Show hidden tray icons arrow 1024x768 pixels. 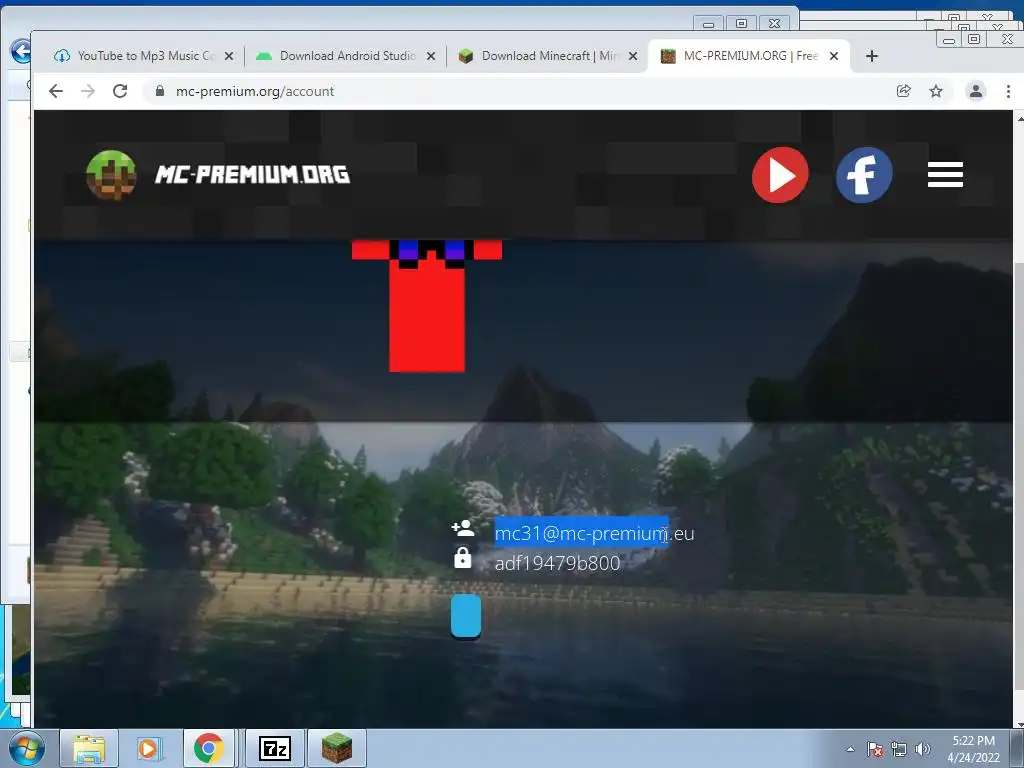pyautogui.click(x=850, y=749)
